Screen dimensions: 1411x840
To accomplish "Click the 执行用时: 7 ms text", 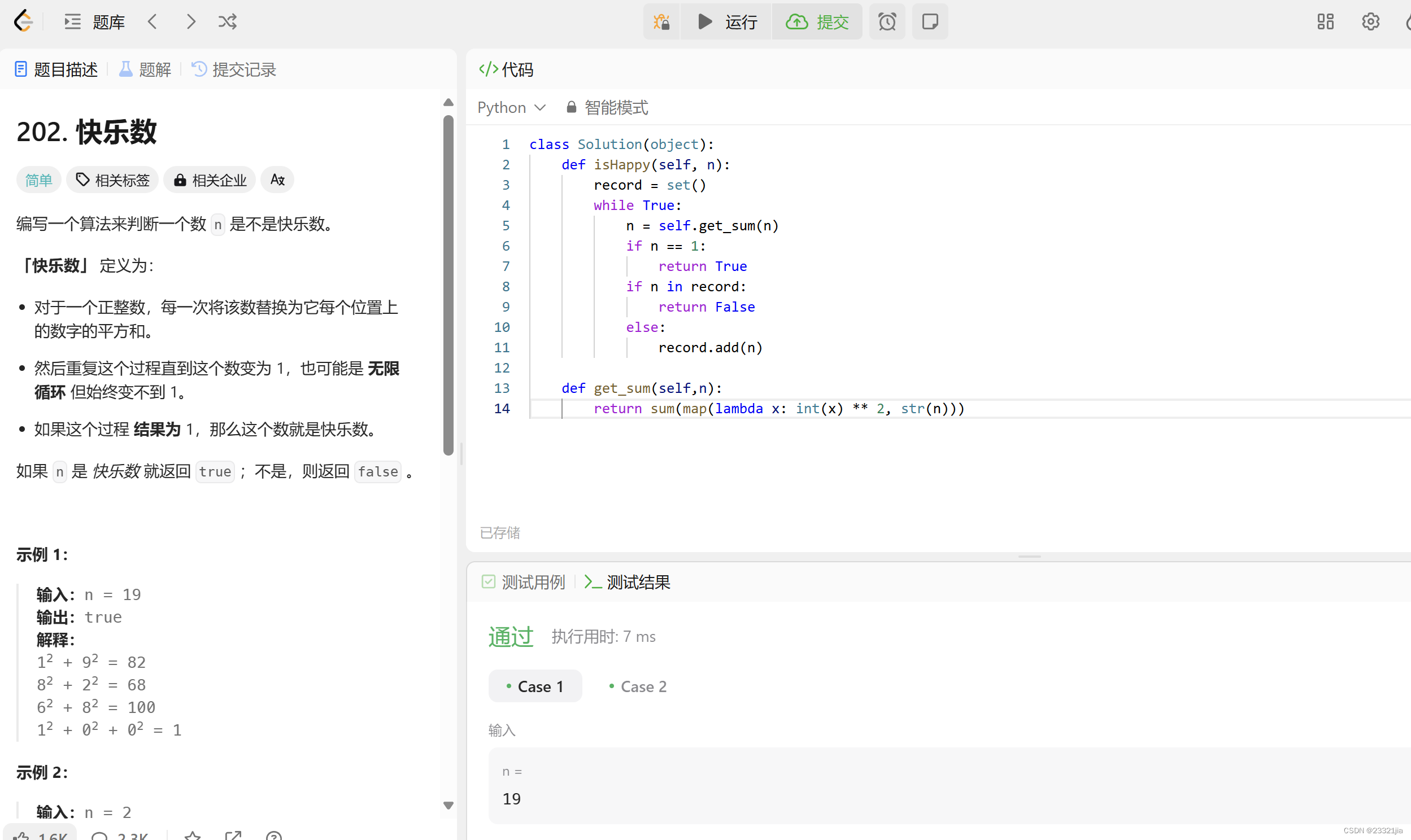I will pos(604,636).
